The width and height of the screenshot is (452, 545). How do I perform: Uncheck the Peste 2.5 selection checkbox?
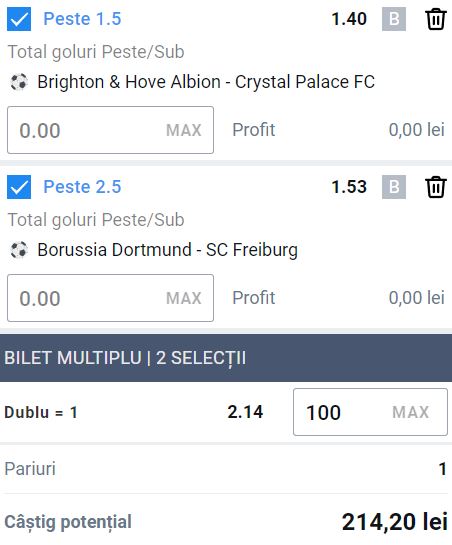click(x=19, y=187)
